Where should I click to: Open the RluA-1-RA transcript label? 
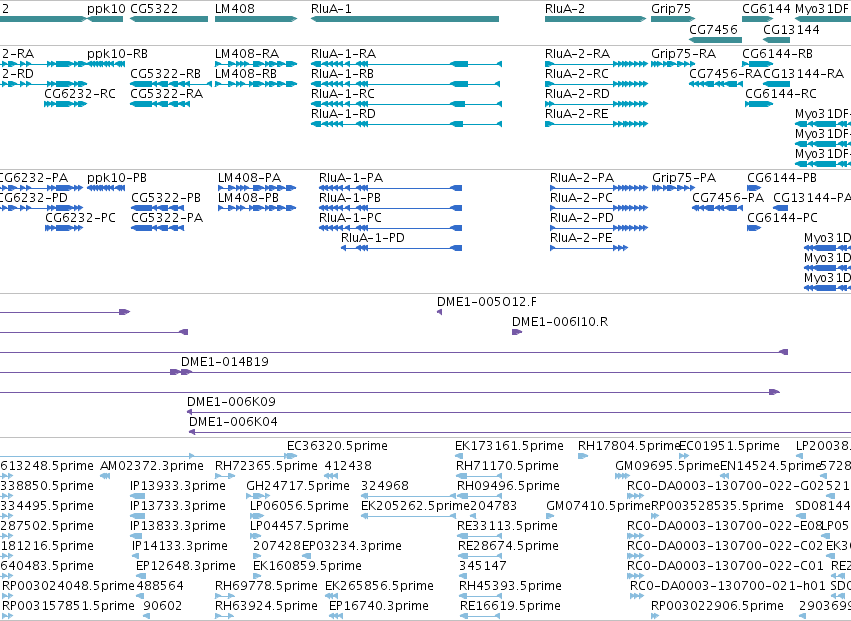pyautogui.click(x=343, y=54)
